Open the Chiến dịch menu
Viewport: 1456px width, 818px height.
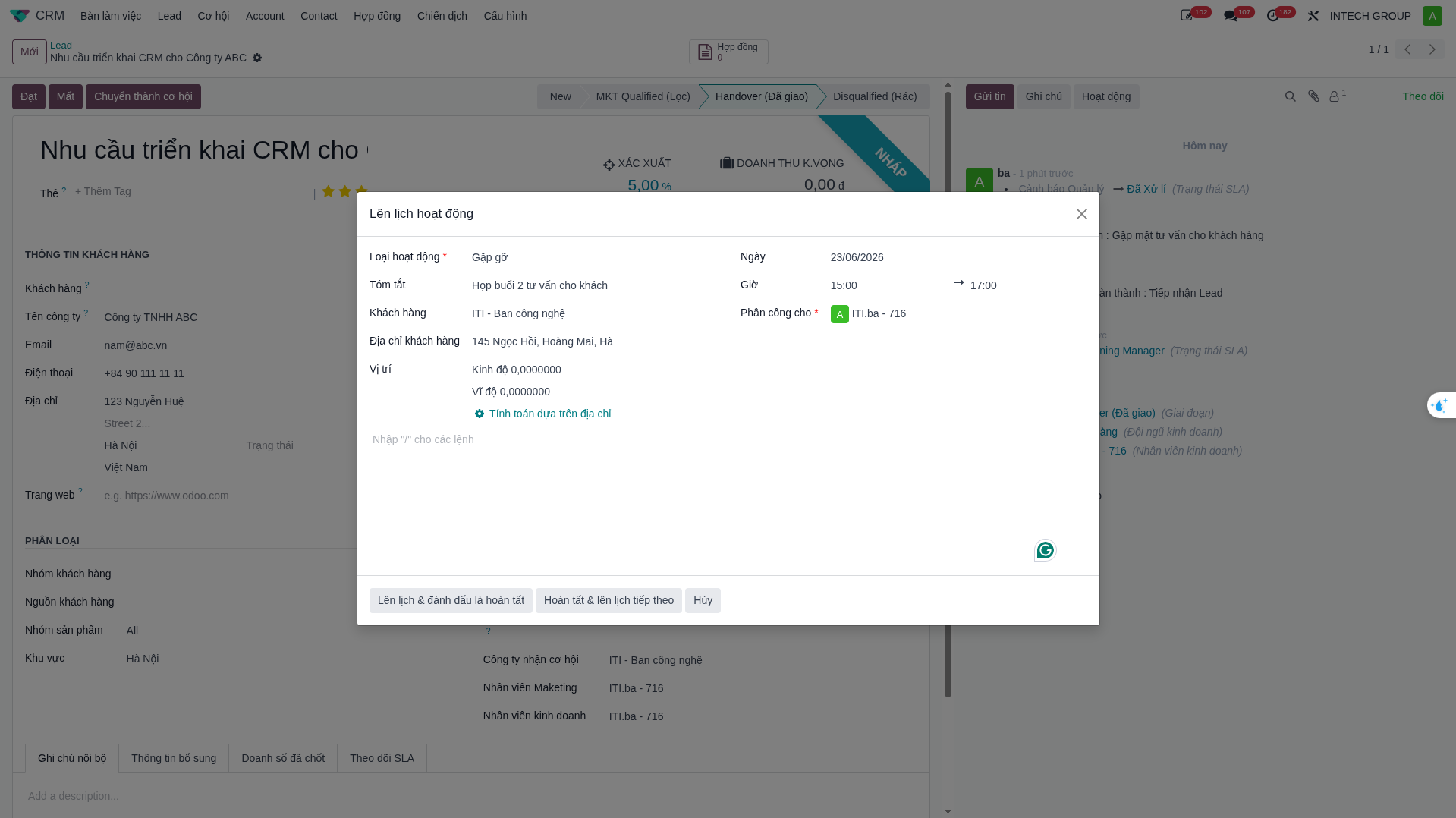[442, 16]
